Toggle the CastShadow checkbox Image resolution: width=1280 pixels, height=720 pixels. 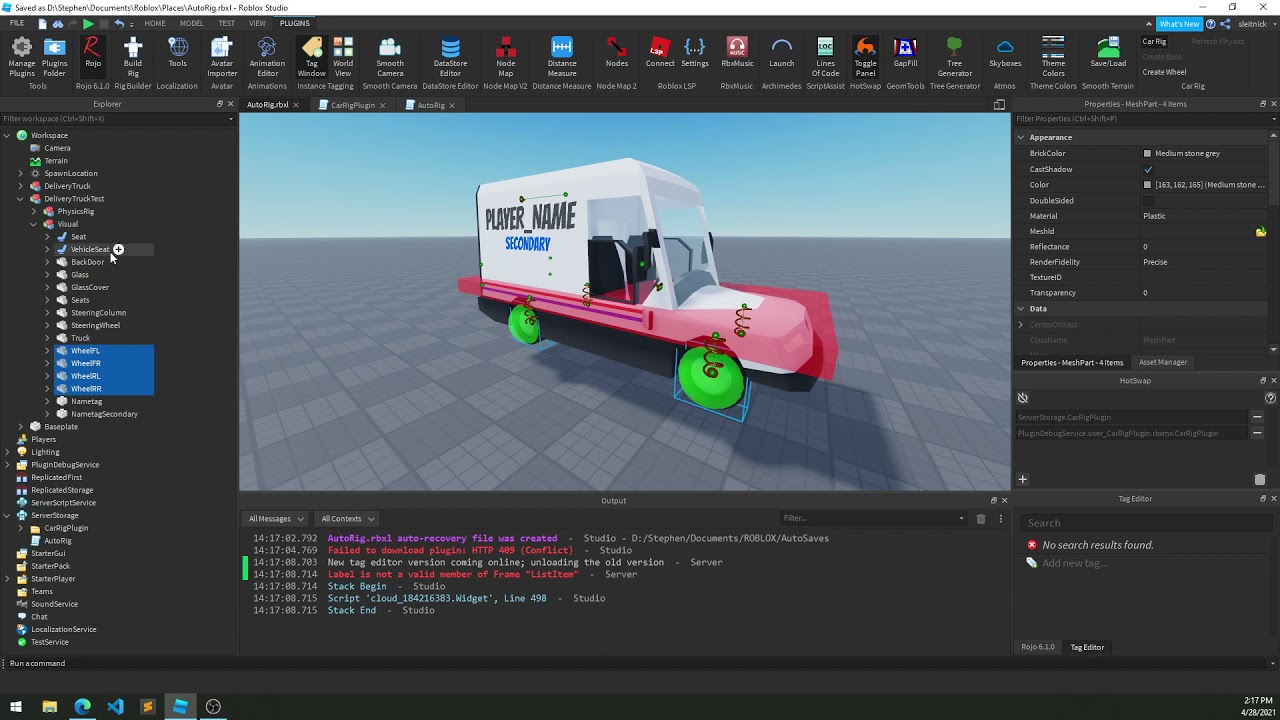[1148, 169]
